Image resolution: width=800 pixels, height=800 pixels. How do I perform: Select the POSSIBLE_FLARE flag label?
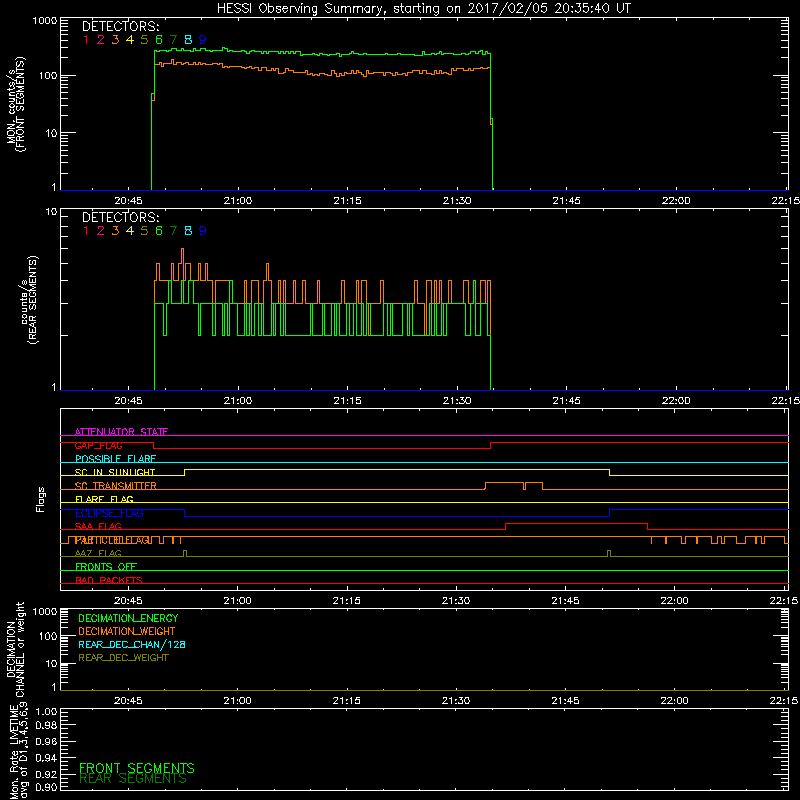[x=115, y=459]
